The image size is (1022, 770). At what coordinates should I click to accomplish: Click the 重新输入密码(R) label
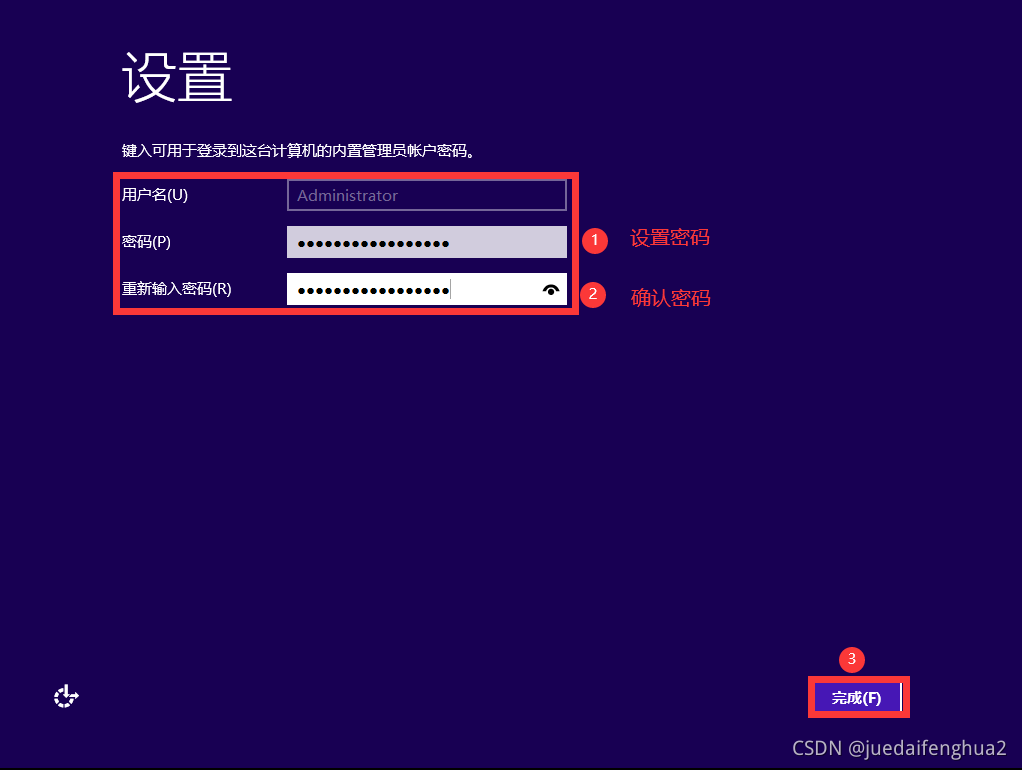pyautogui.click(x=177, y=289)
